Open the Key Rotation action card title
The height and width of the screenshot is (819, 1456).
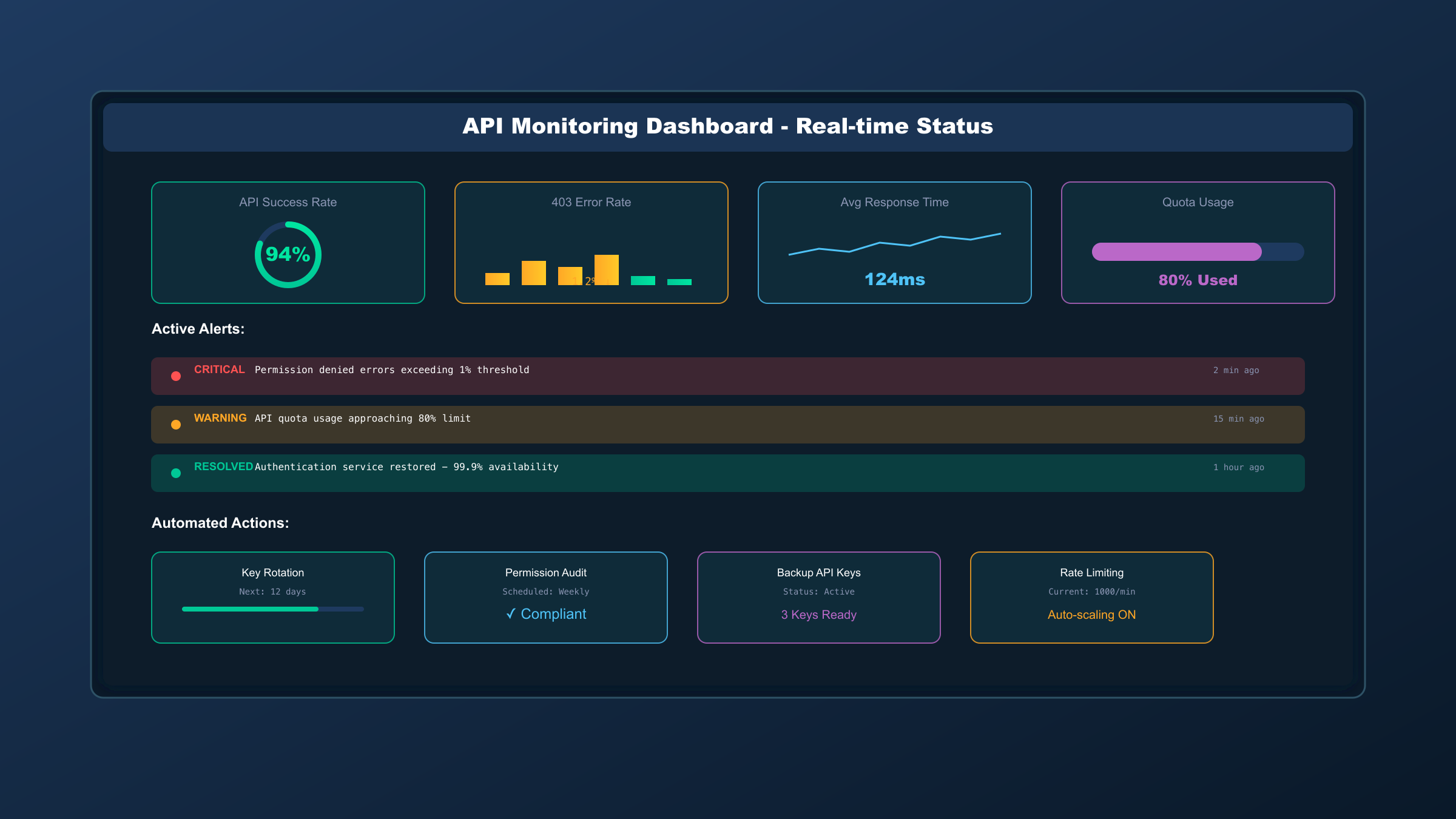pyautogui.click(x=273, y=573)
